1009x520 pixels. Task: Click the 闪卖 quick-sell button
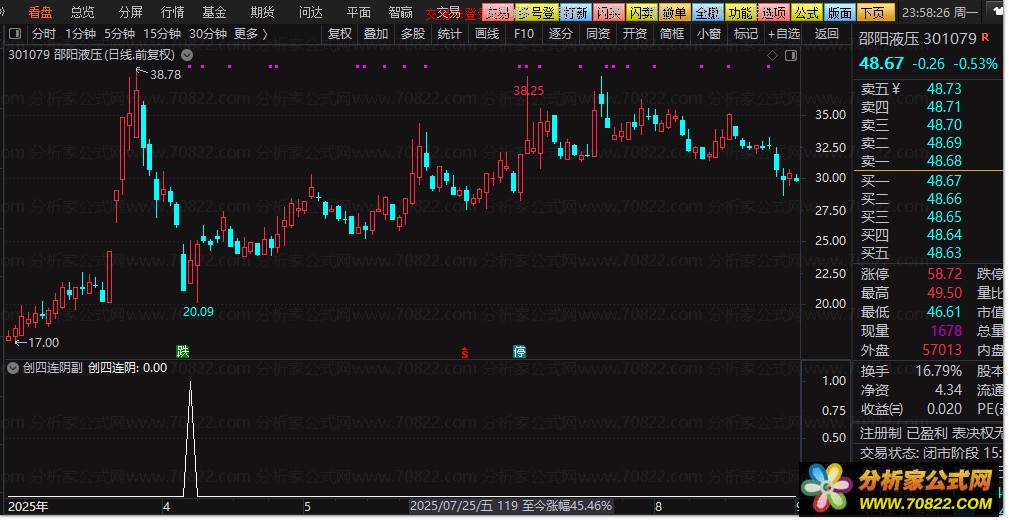641,12
